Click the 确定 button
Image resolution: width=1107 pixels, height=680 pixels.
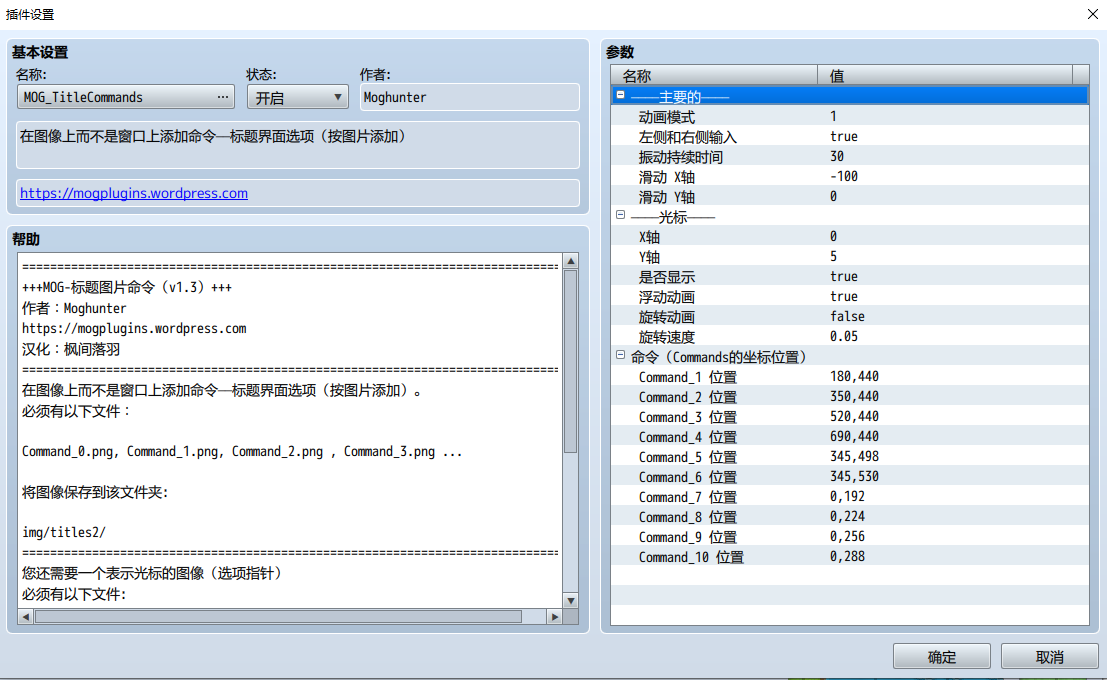[941, 657]
